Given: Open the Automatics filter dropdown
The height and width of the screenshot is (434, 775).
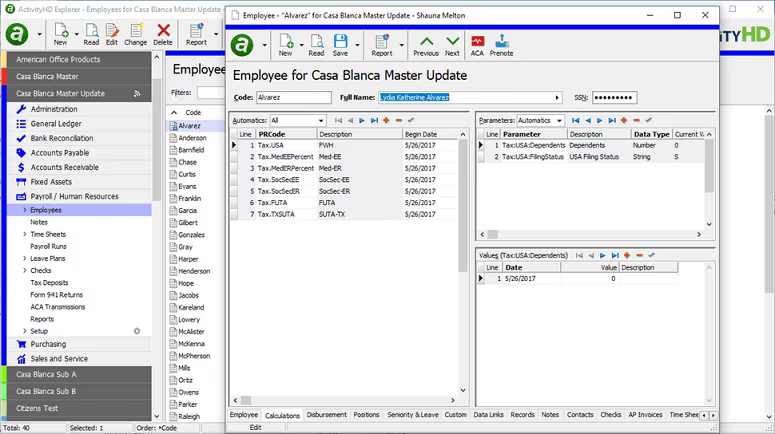Looking at the screenshot, I should tap(321, 121).
